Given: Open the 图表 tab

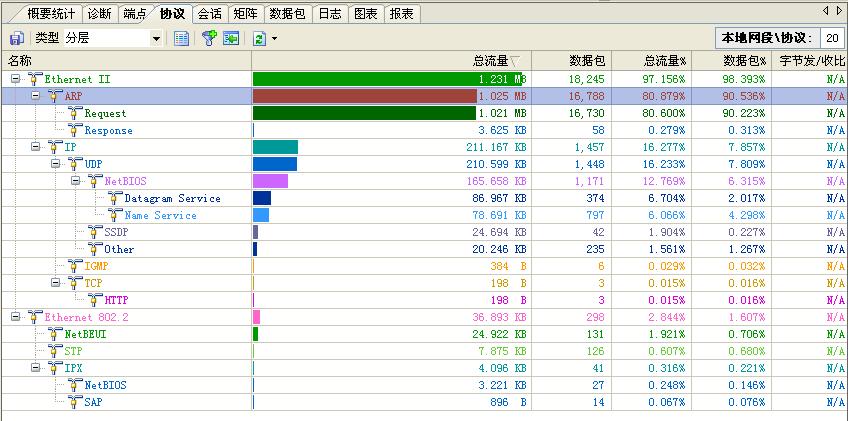Looking at the screenshot, I should (366, 14).
